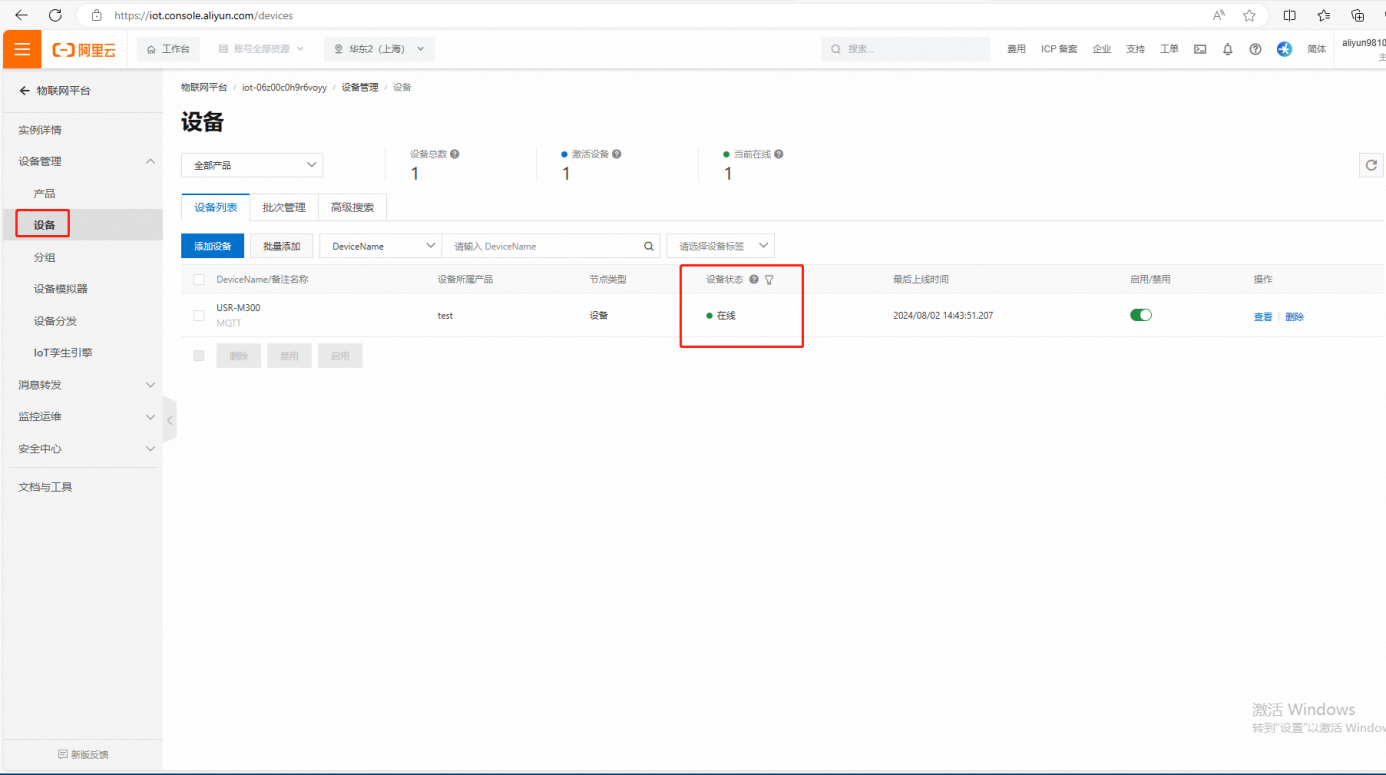Click the help question mark icon
The image size is (1386, 775).
tap(1255, 49)
